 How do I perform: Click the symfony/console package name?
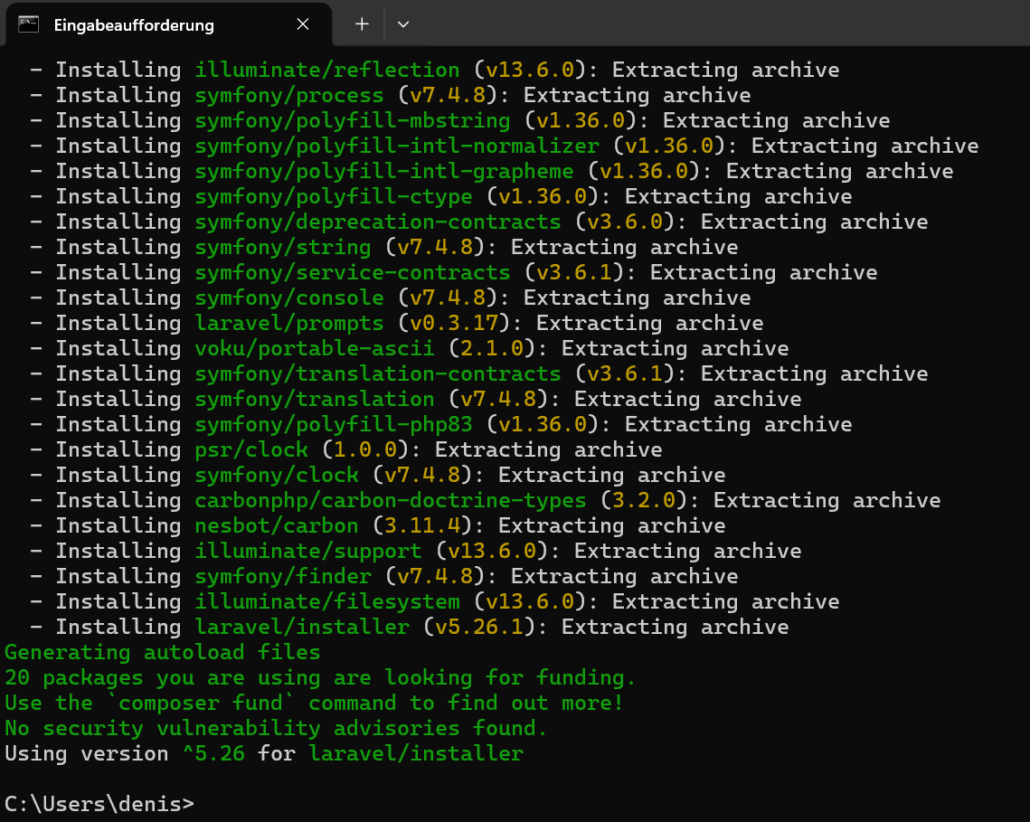coord(289,298)
